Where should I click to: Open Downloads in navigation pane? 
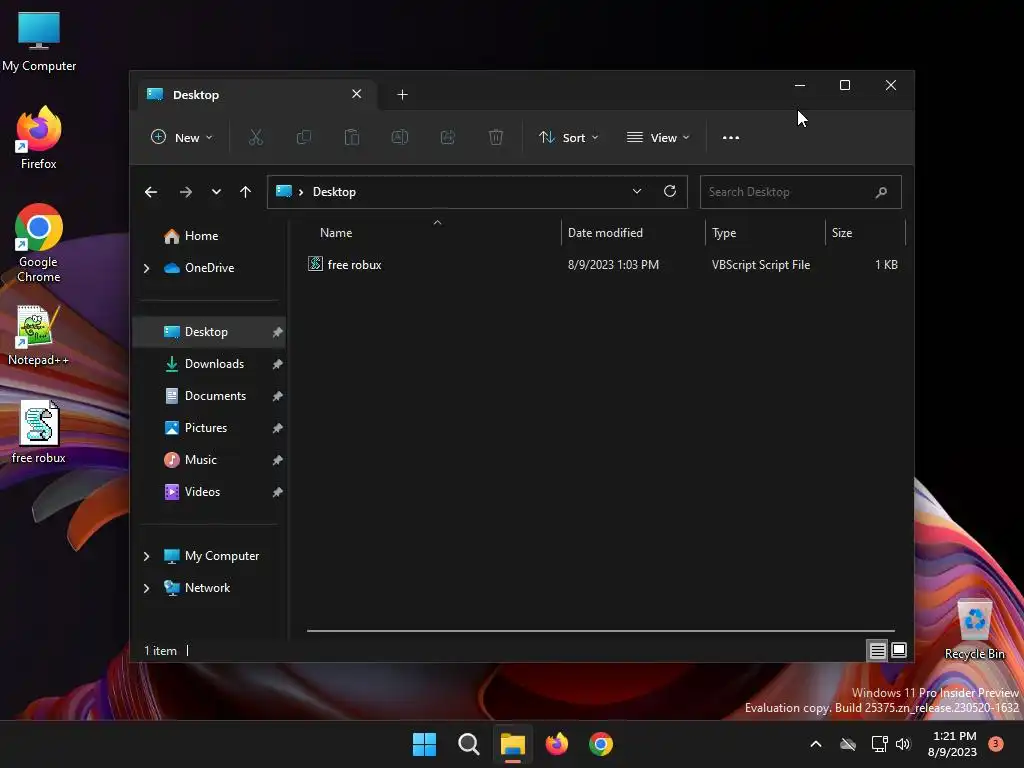[x=214, y=364]
